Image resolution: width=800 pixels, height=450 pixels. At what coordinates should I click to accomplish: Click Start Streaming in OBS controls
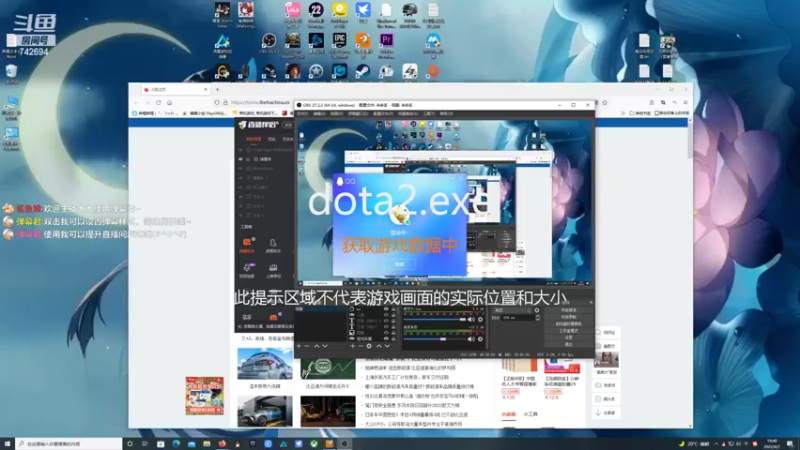click(x=569, y=310)
